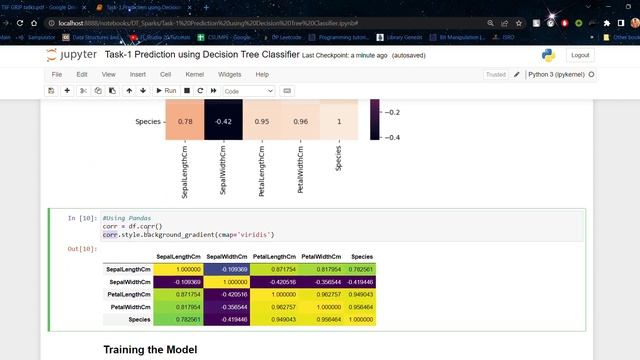
Task: Open the command palette keyboard icon
Action: [287, 91]
